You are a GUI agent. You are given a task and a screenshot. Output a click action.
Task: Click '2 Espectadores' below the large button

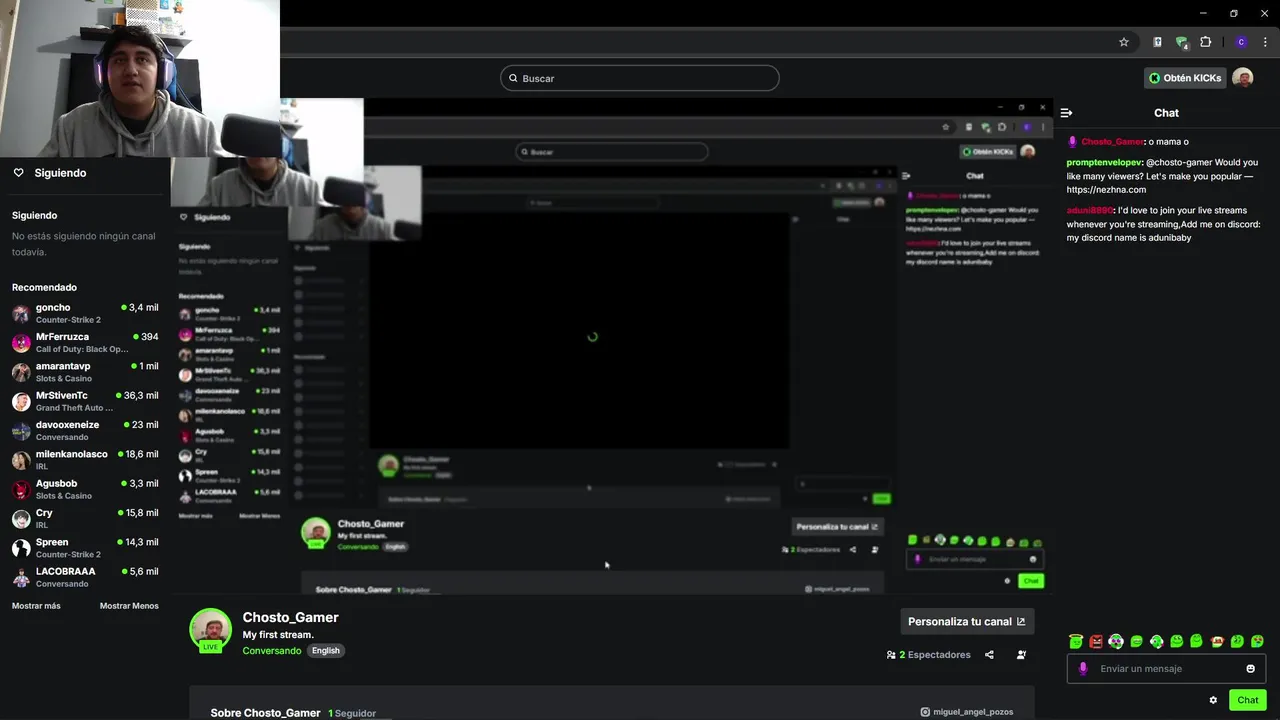coord(929,655)
